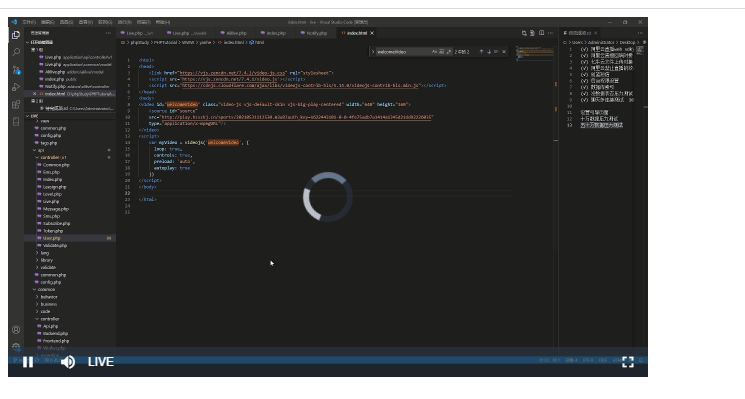Image resolution: width=745 pixels, height=399 pixels.
Task: Close the find widget
Action: click(504, 51)
